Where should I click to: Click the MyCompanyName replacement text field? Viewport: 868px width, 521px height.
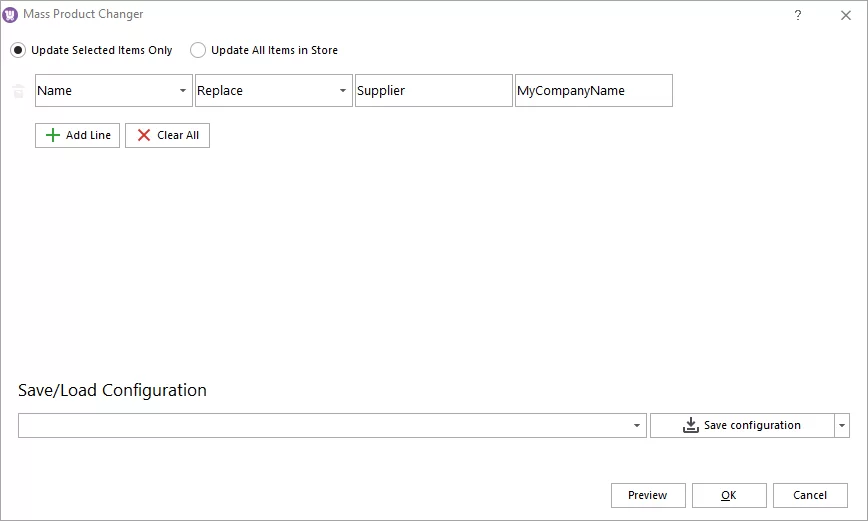(x=593, y=91)
